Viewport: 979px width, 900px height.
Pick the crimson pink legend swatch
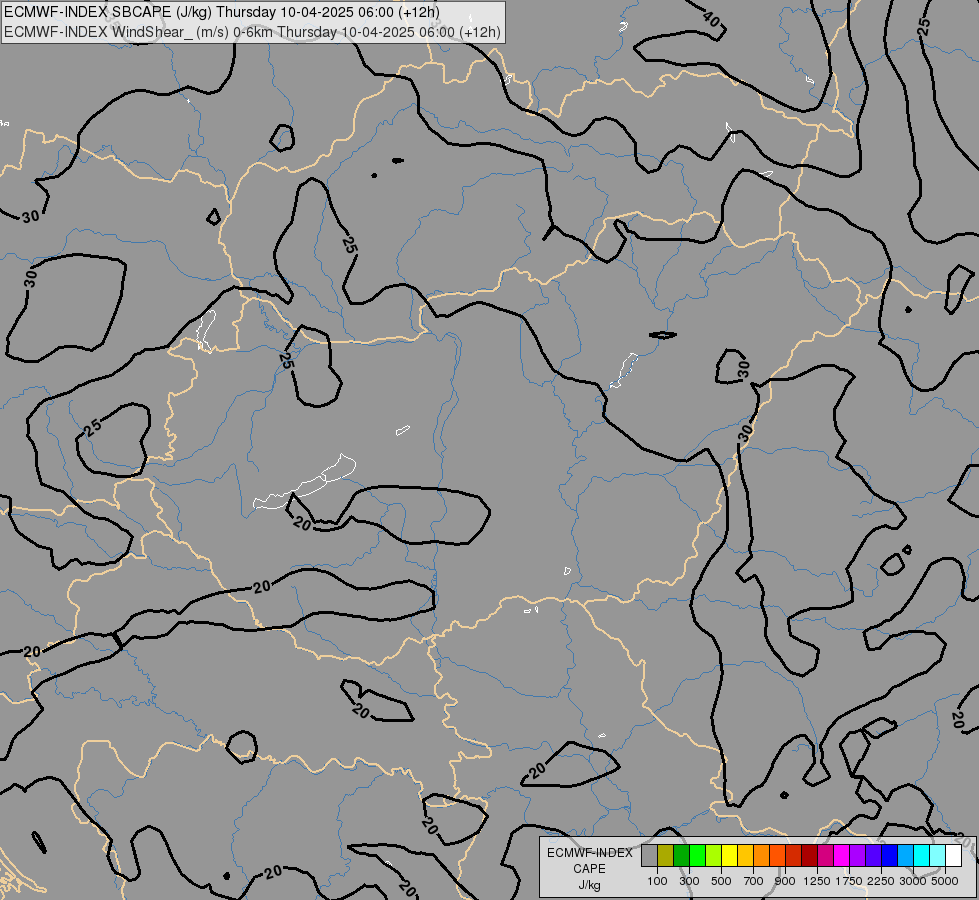click(x=825, y=856)
